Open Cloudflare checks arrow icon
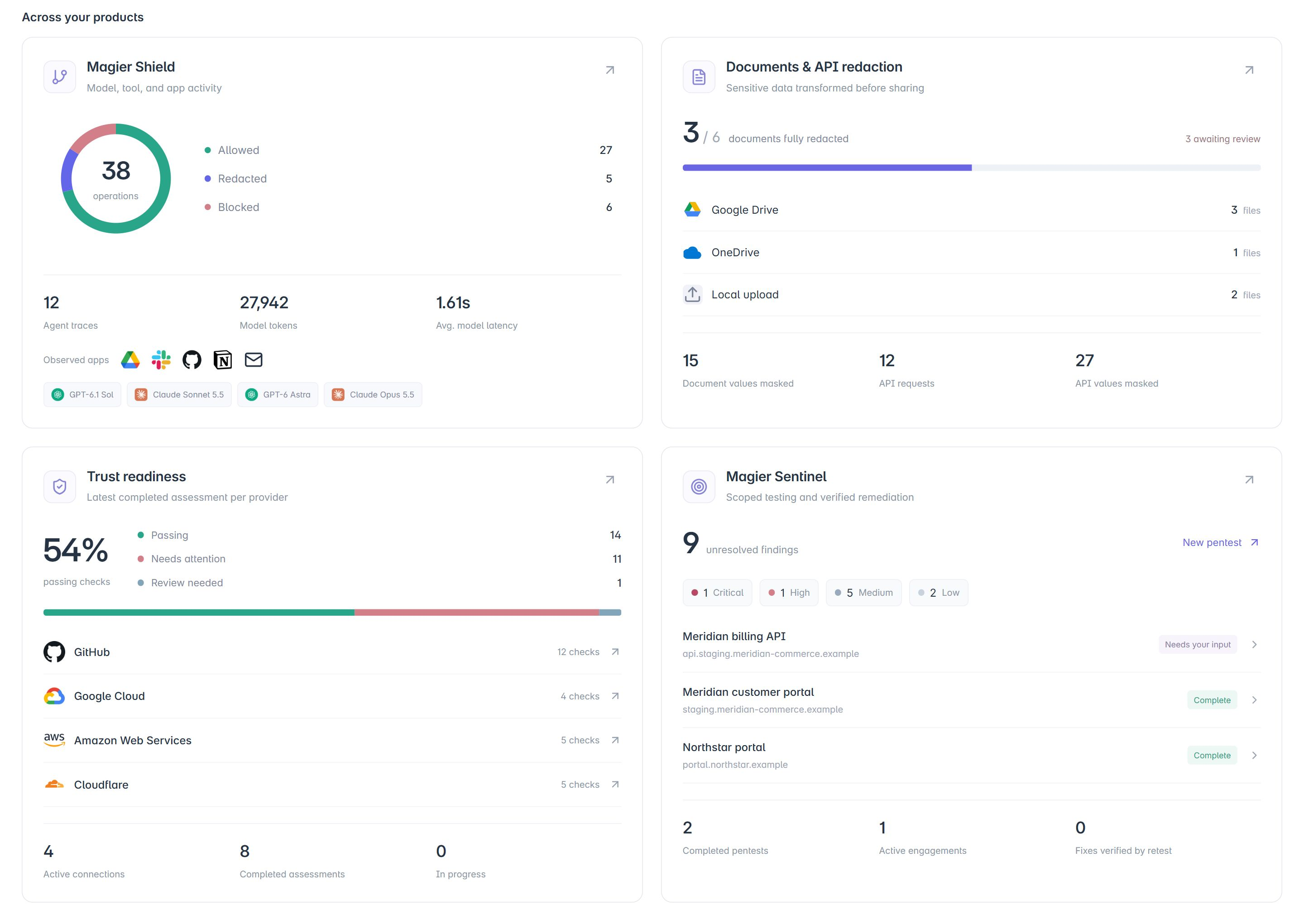The width and height of the screenshot is (1304, 924). (614, 784)
